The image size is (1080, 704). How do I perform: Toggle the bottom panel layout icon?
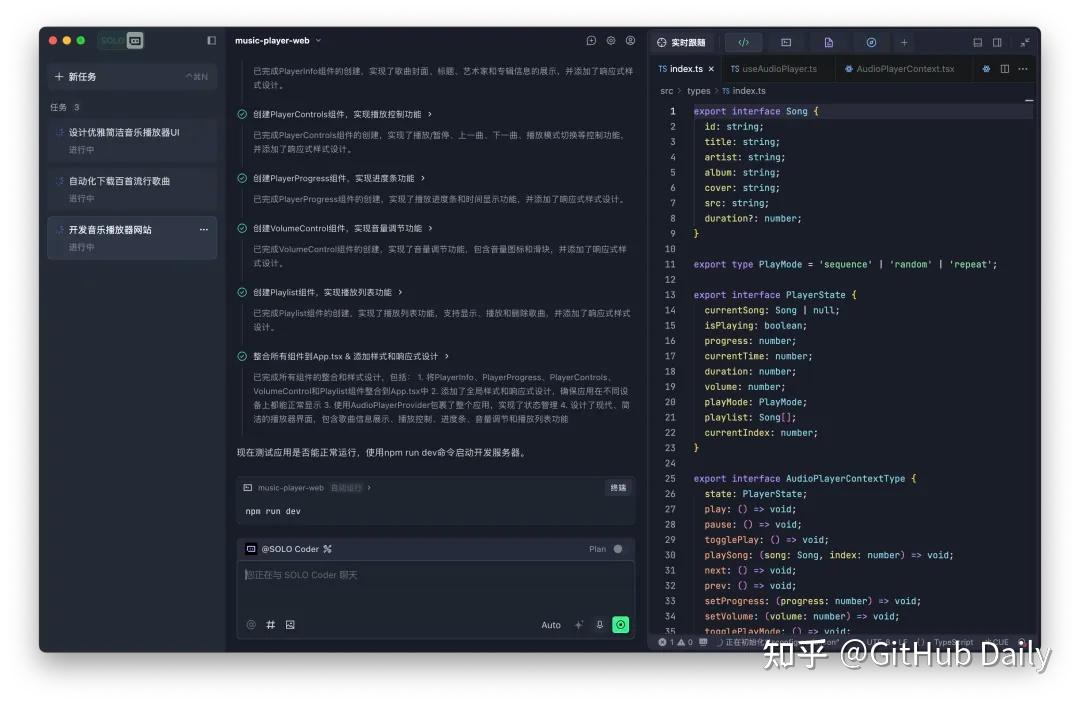pyautogui.click(x=977, y=43)
